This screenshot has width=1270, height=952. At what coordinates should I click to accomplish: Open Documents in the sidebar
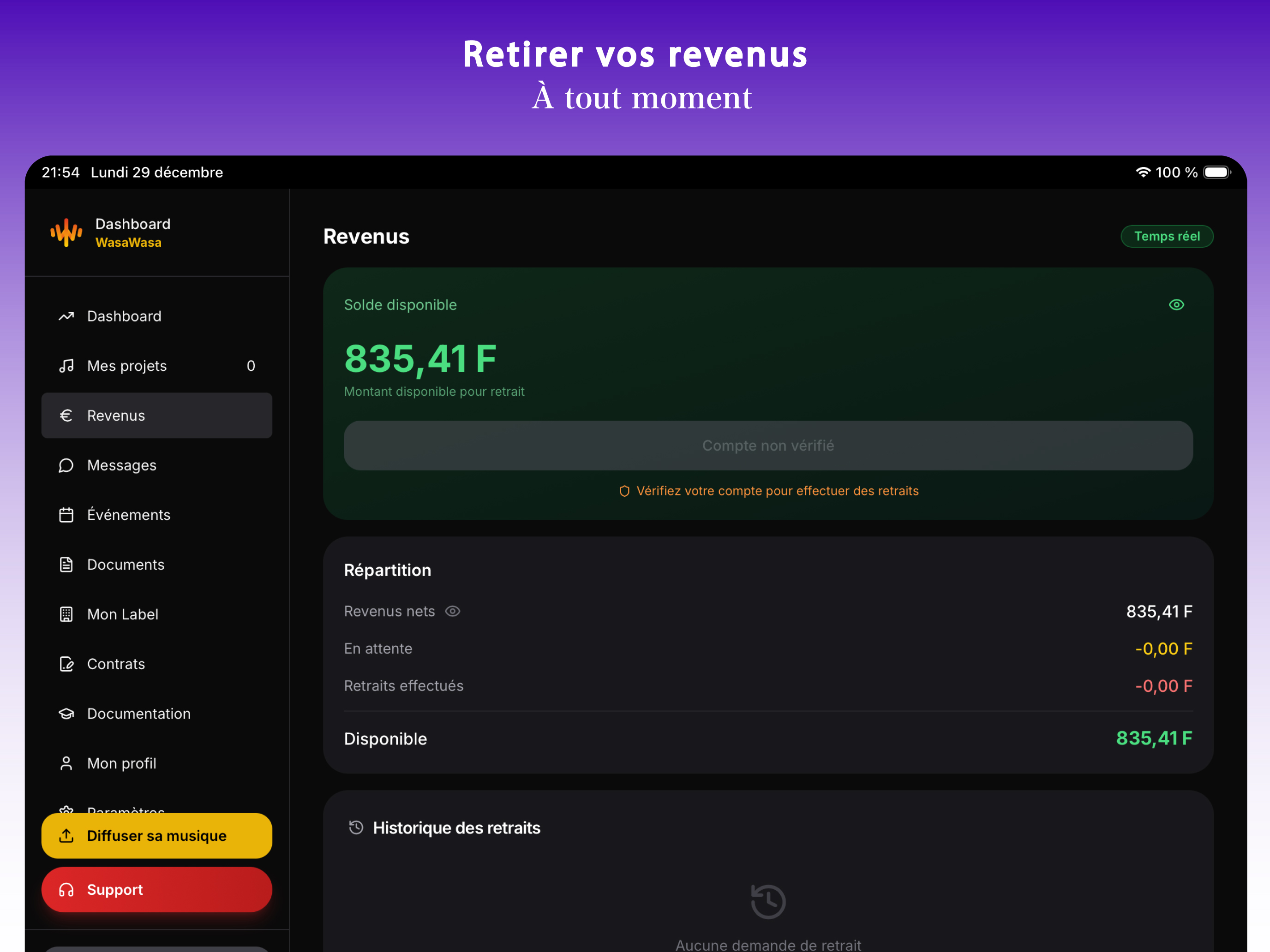coord(157,565)
